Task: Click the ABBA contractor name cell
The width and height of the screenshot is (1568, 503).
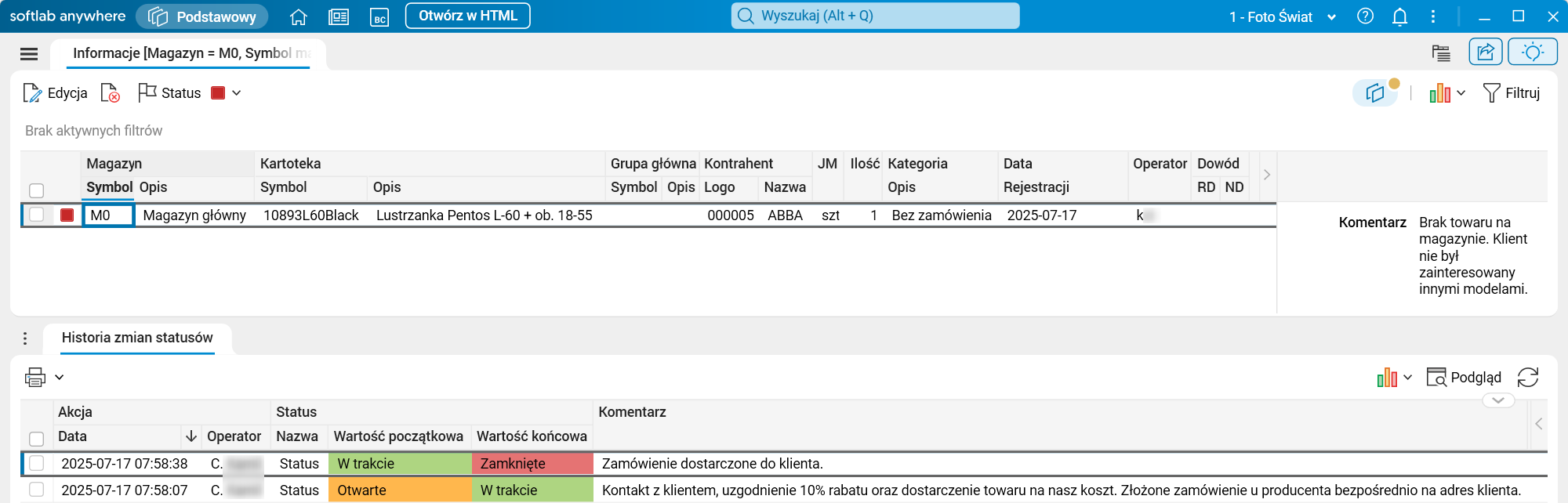Action: click(785, 215)
